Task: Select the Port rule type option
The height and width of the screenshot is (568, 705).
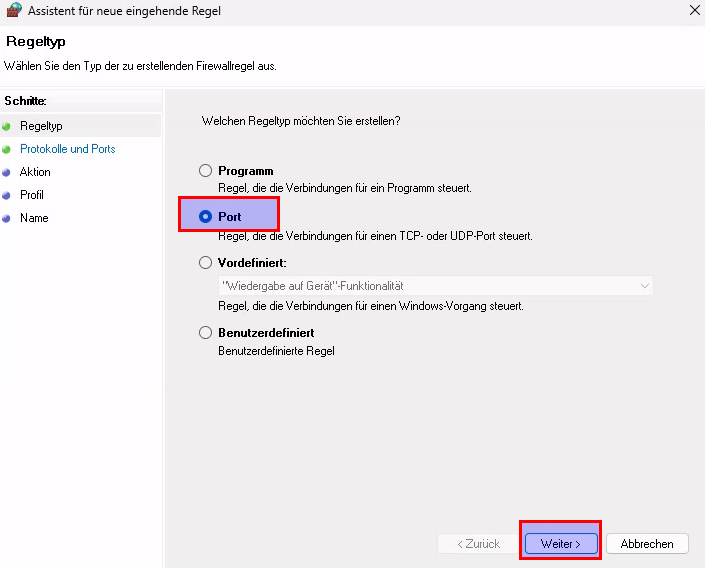Action: [x=206, y=216]
